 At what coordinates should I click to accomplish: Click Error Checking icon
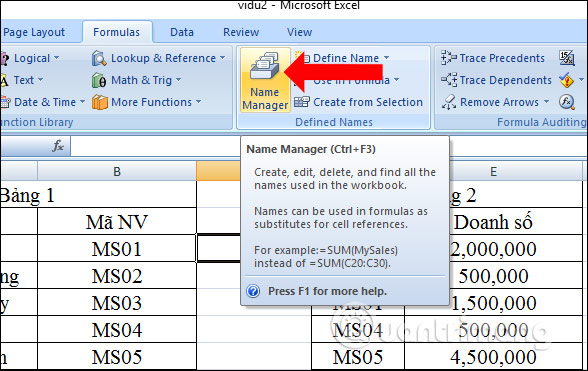point(566,80)
